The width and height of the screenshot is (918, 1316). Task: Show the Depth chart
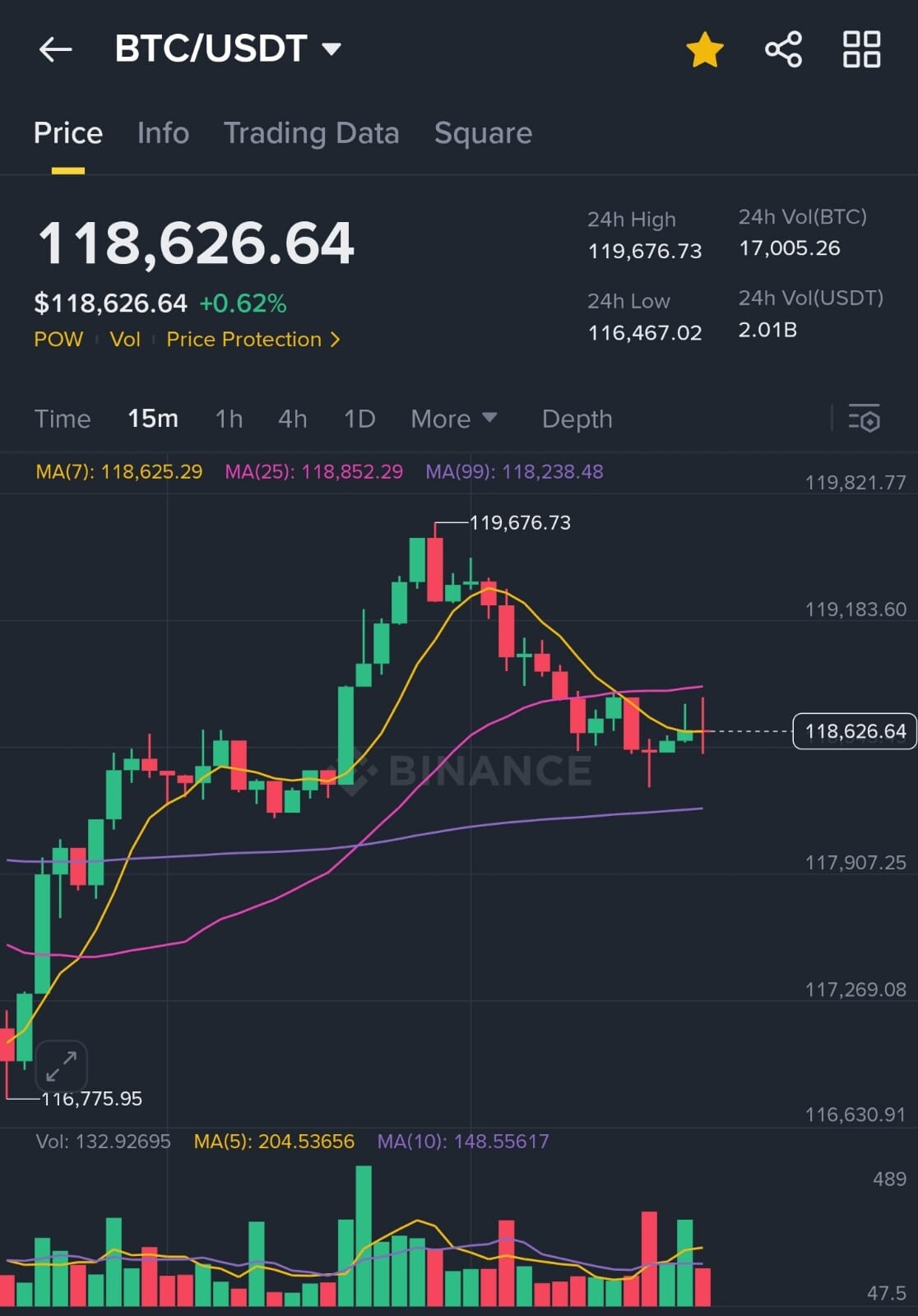click(x=577, y=419)
